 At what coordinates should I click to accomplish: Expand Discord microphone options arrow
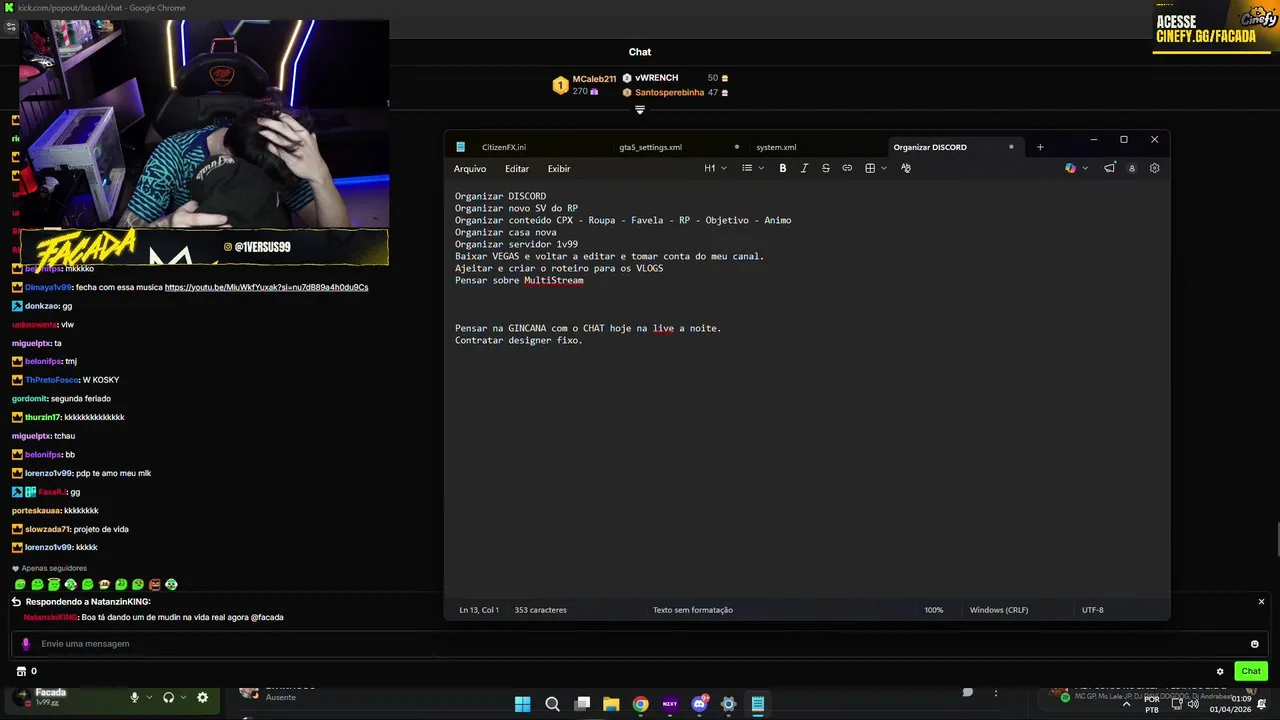[149, 697]
